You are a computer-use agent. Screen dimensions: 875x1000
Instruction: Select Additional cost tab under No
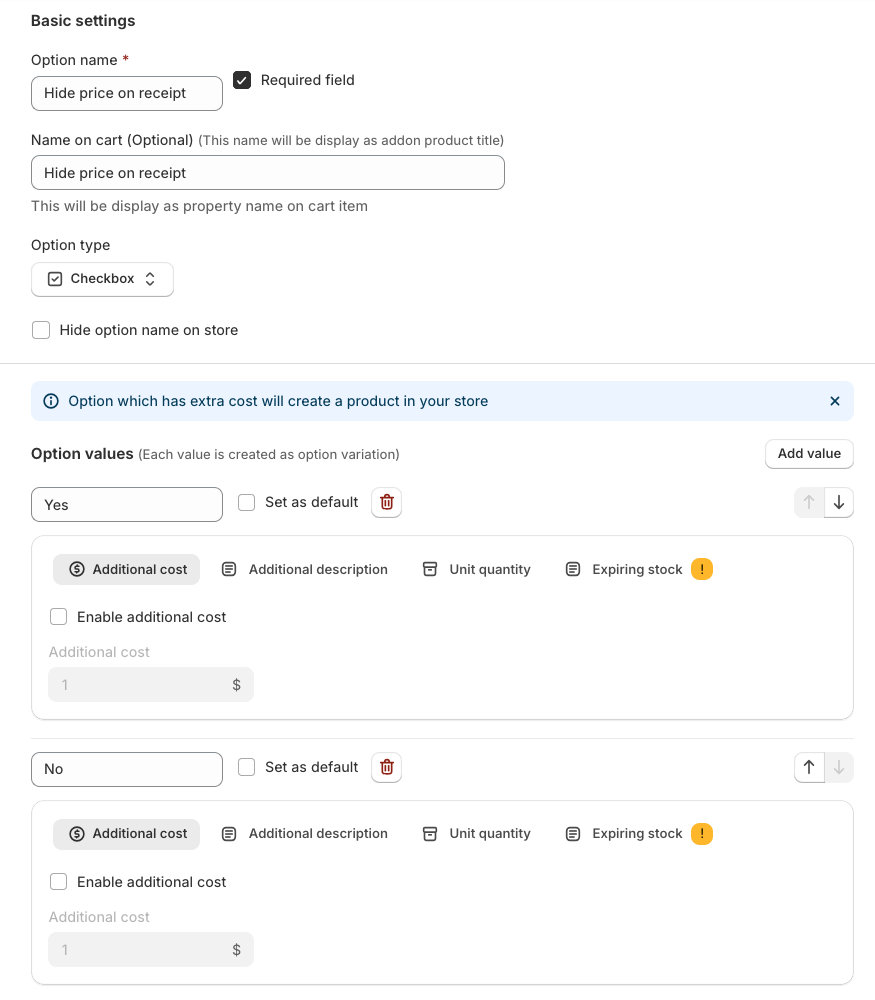point(126,834)
